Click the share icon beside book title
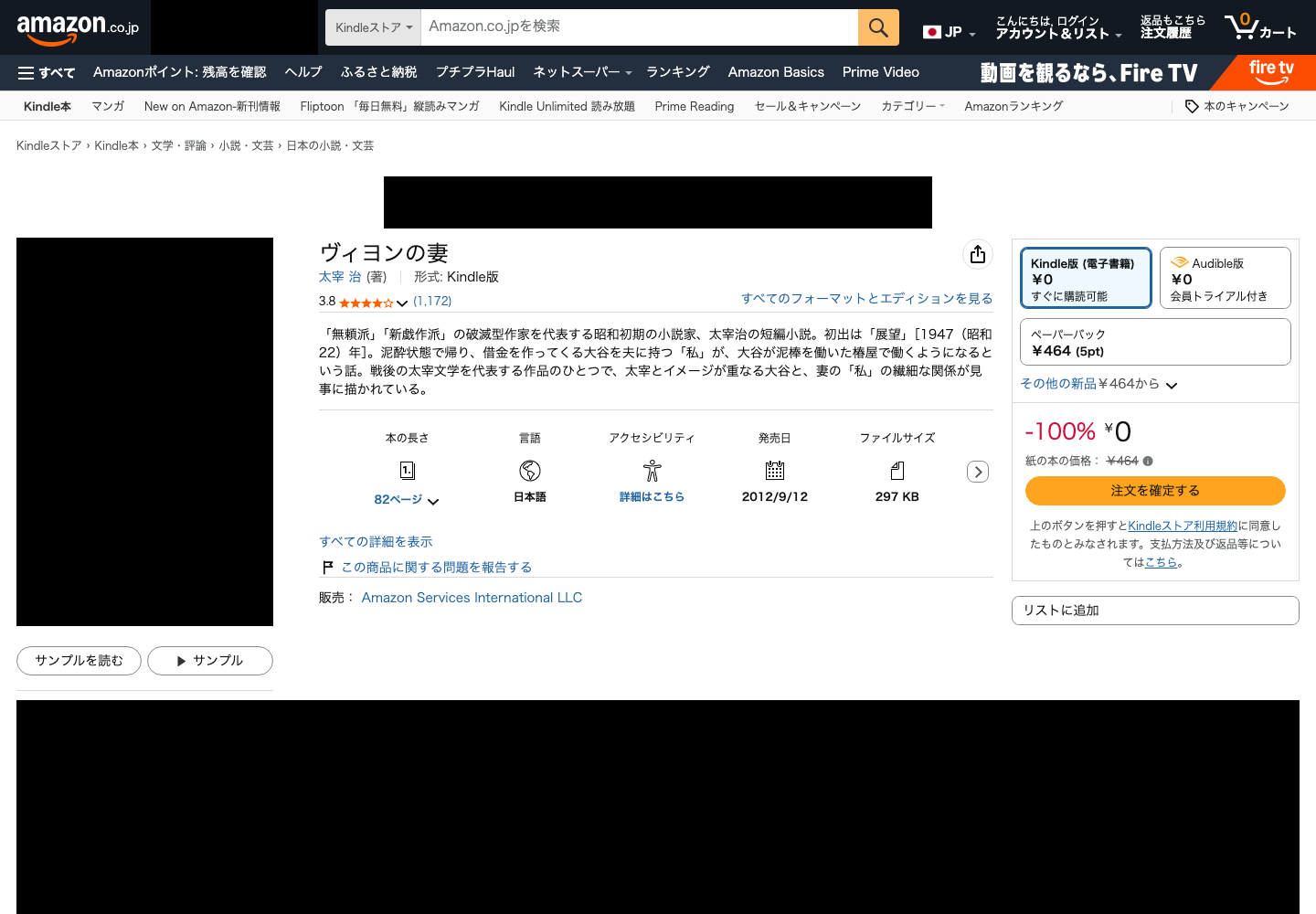 tap(978, 254)
